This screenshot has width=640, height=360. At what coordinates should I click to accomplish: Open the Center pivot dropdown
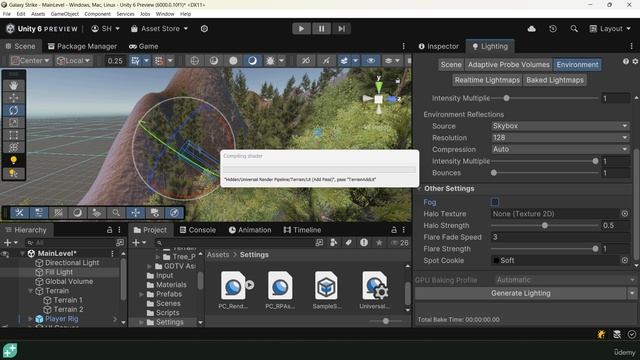pyautogui.click(x=31, y=60)
